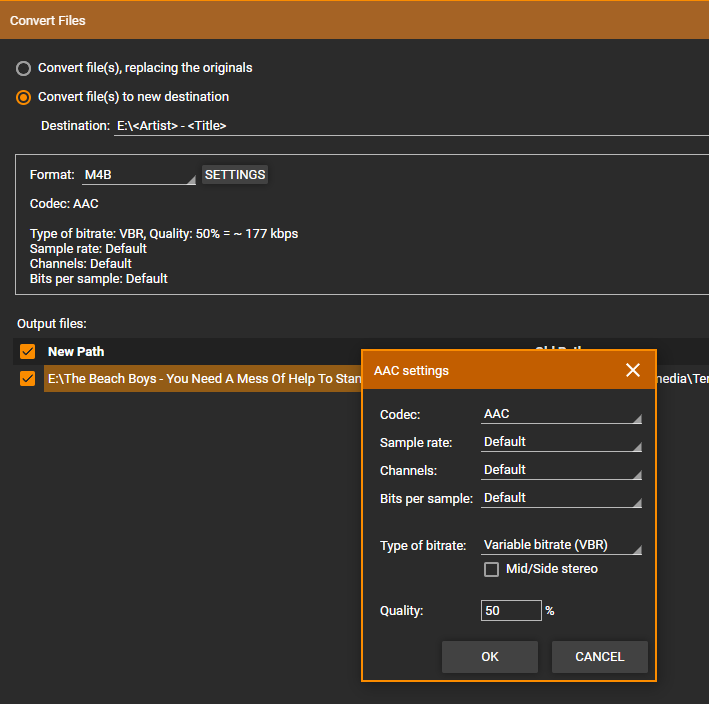Select 'Convert file(s), replacing the originals' option

pos(24,69)
